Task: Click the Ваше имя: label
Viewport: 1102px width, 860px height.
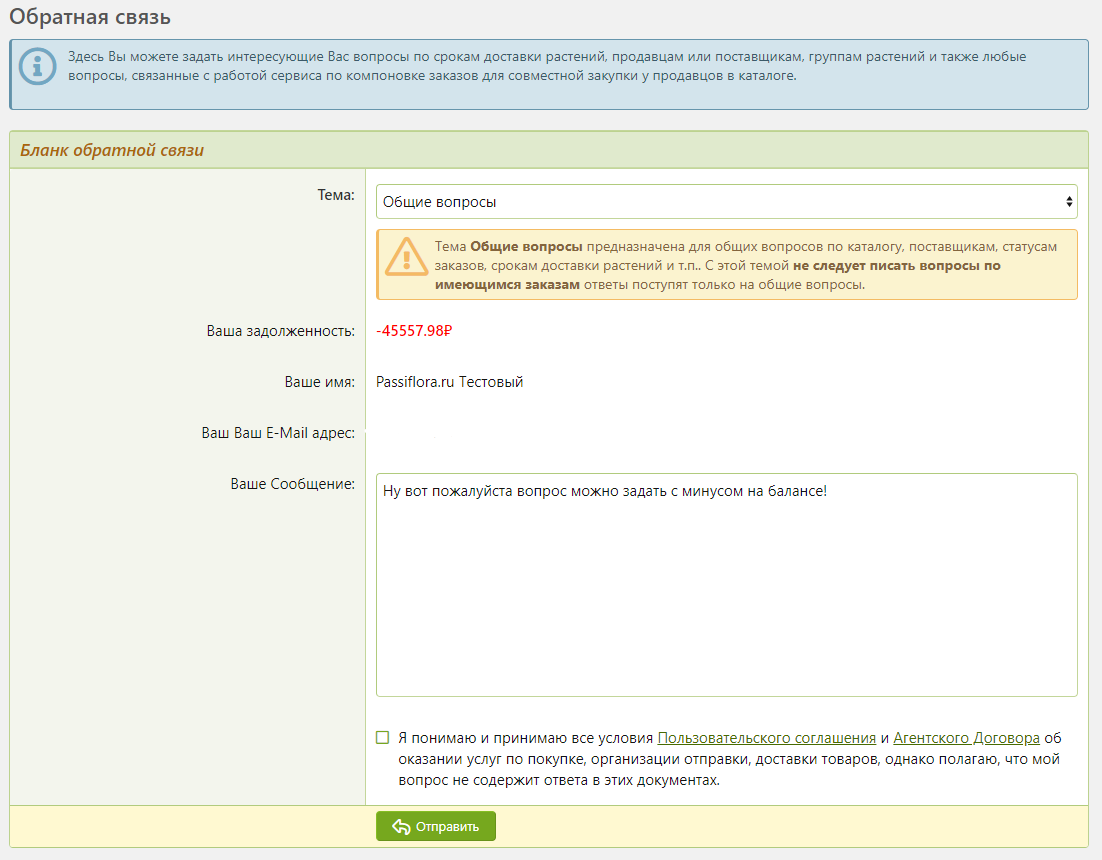Action: [320, 382]
